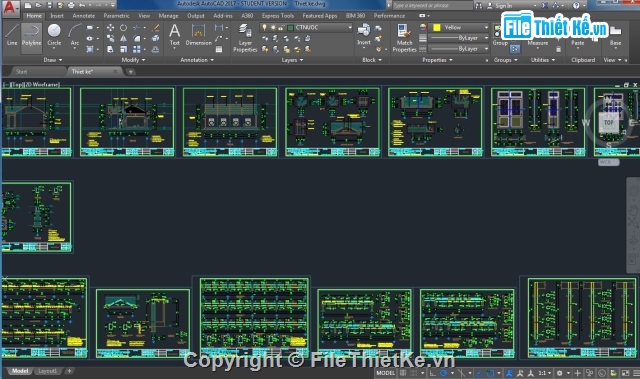Toggle ortho mode in status bar
Viewport: 640px width, 379px height.
coord(432,373)
